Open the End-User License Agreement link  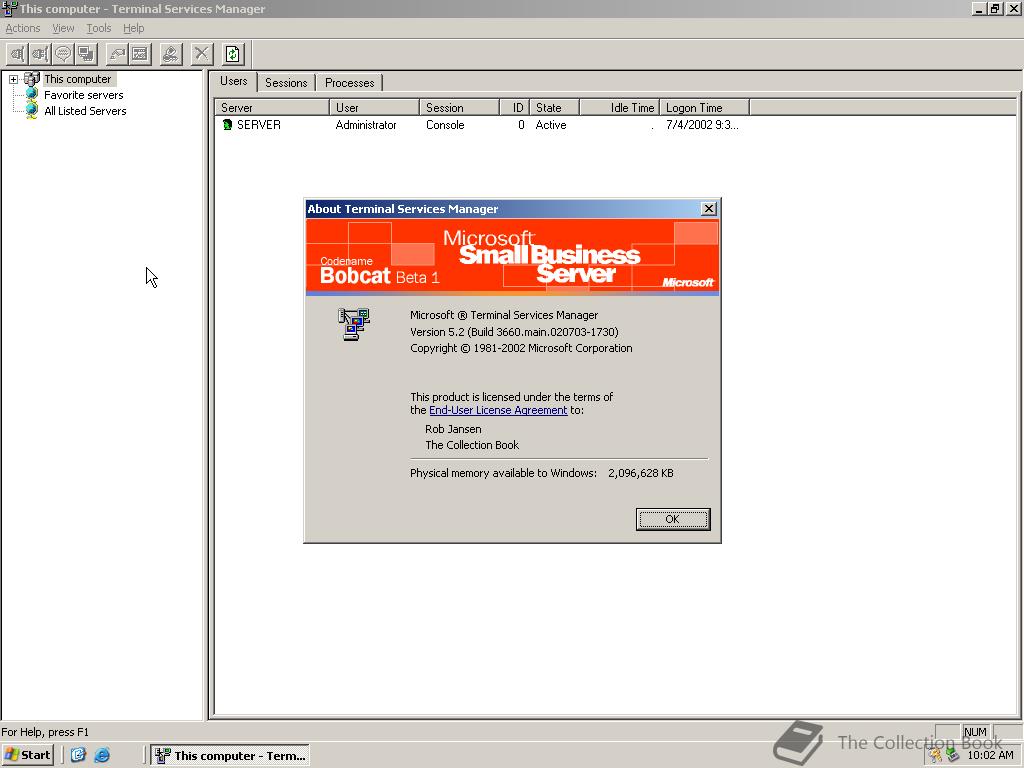pyautogui.click(x=498, y=410)
